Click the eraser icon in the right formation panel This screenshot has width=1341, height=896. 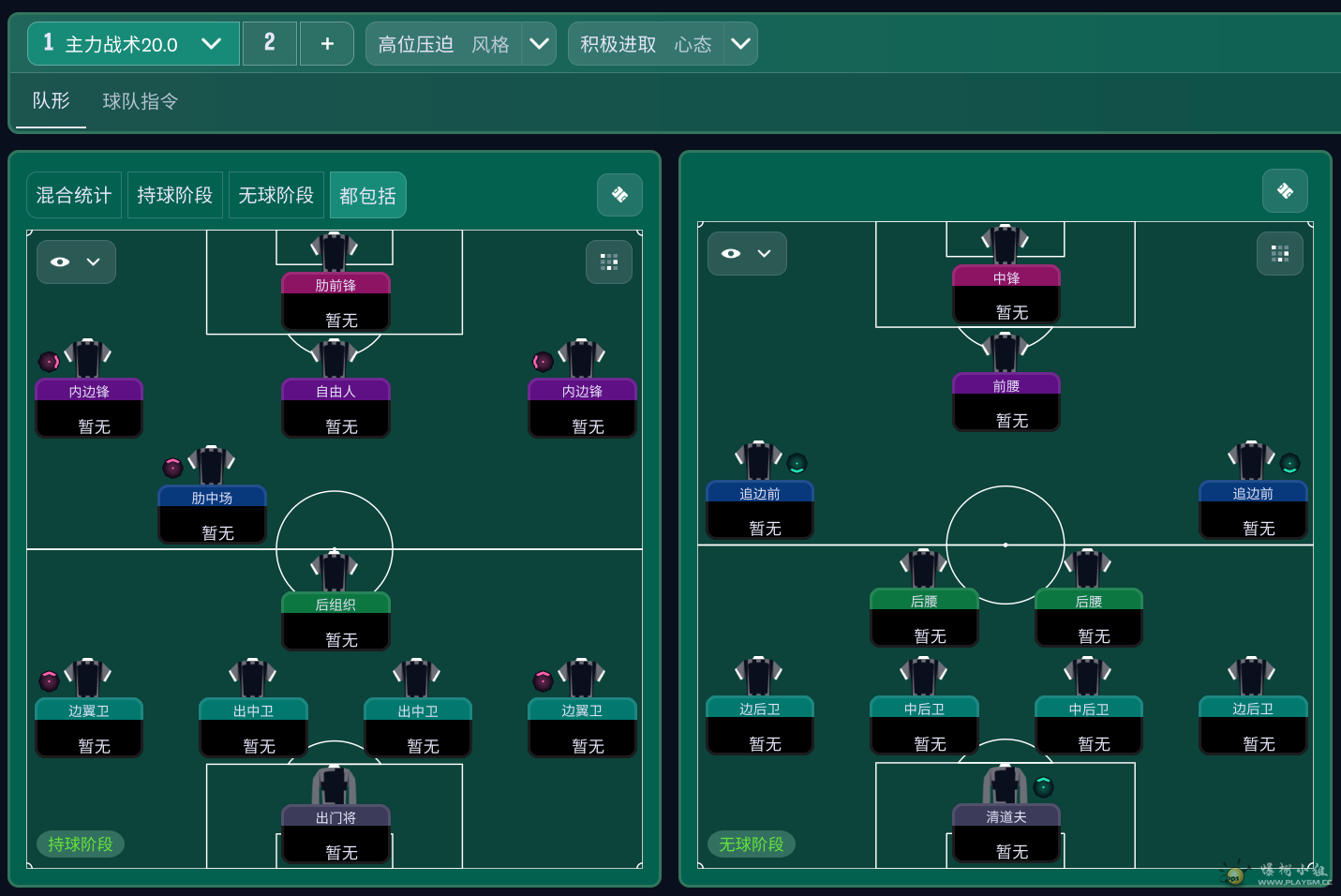[1285, 191]
